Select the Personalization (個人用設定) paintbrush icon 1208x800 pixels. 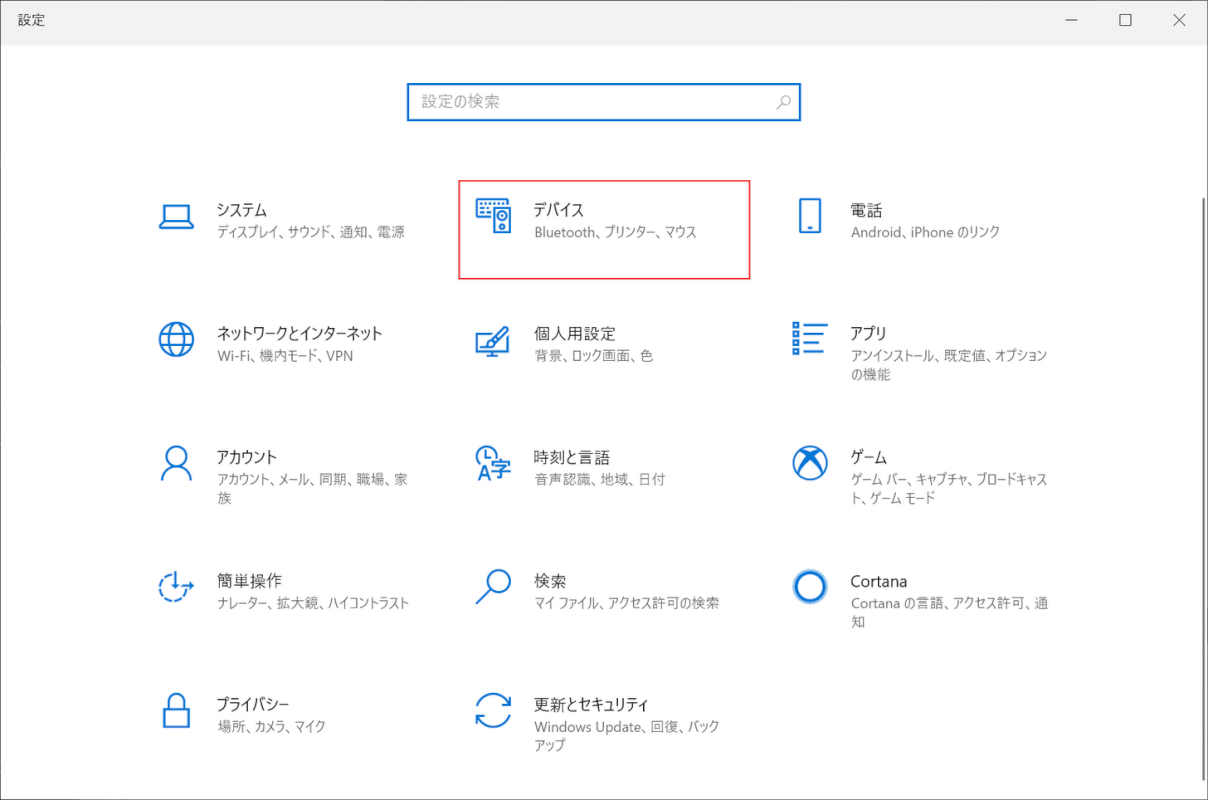point(493,340)
